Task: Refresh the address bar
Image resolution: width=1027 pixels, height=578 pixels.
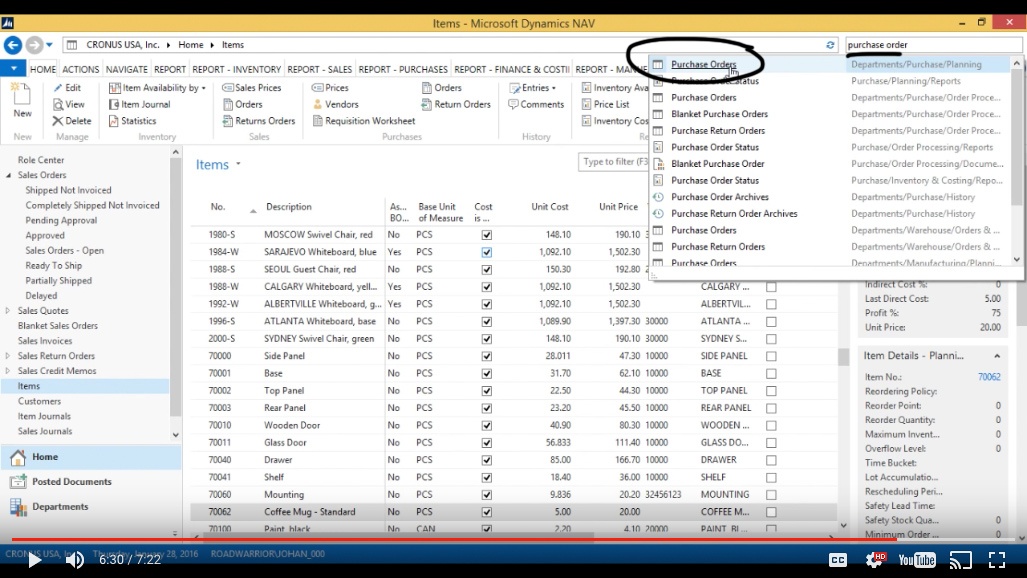Action: pyautogui.click(x=830, y=45)
